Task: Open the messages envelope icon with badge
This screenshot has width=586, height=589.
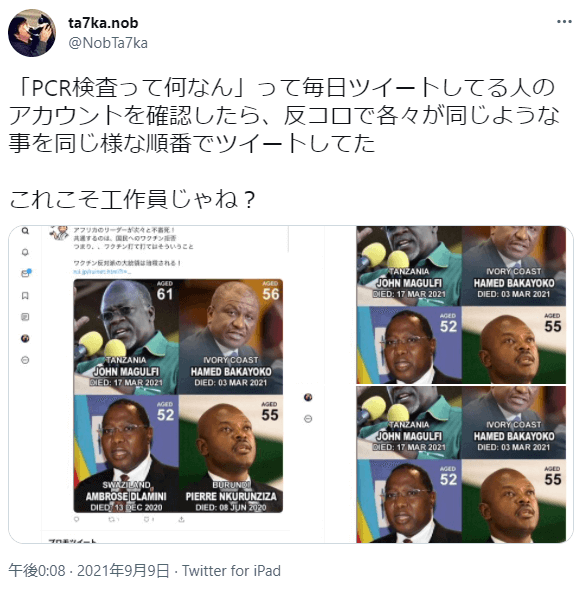Action: click(26, 273)
